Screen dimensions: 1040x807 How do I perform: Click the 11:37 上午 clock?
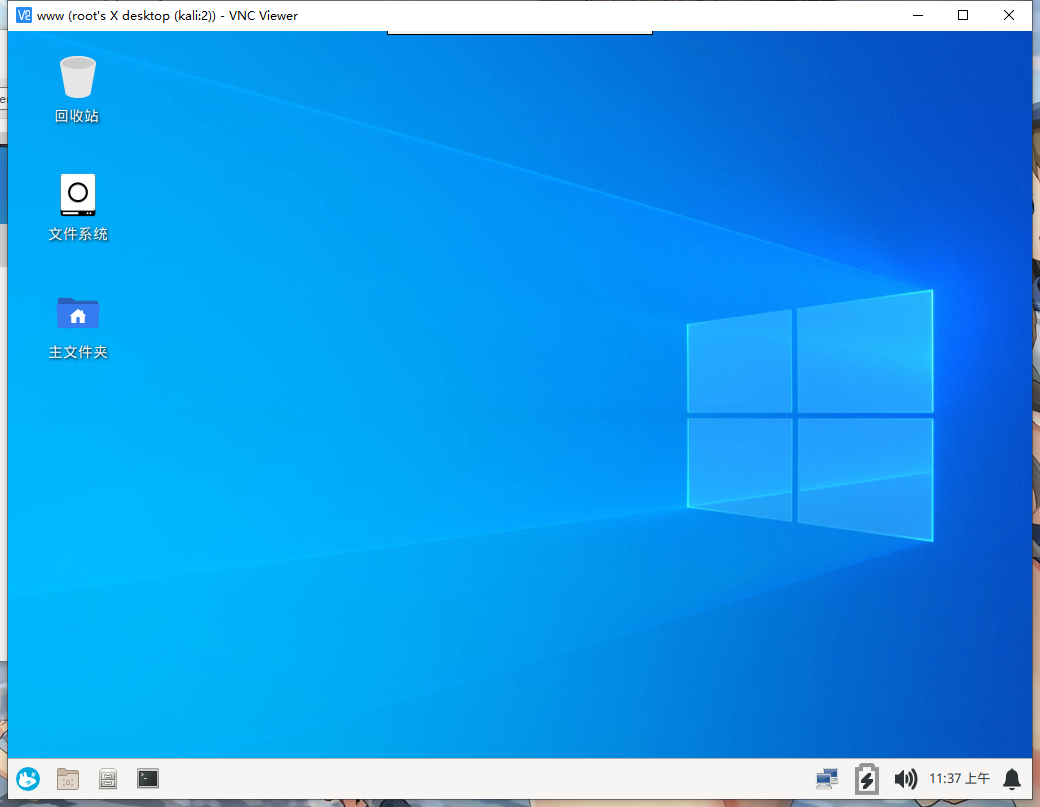click(x=959, y=778)
